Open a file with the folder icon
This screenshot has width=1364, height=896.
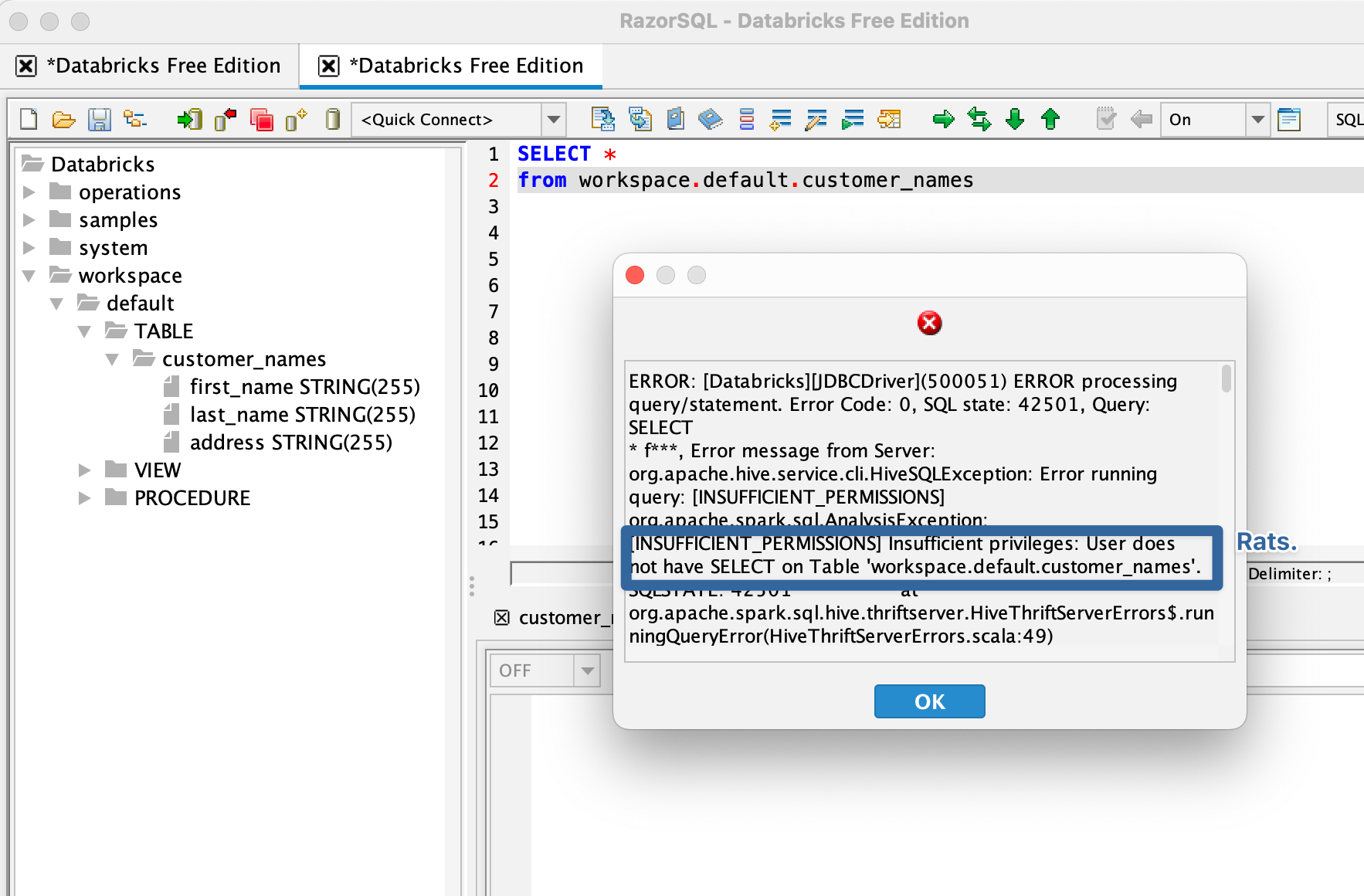(x=63, y=119)
